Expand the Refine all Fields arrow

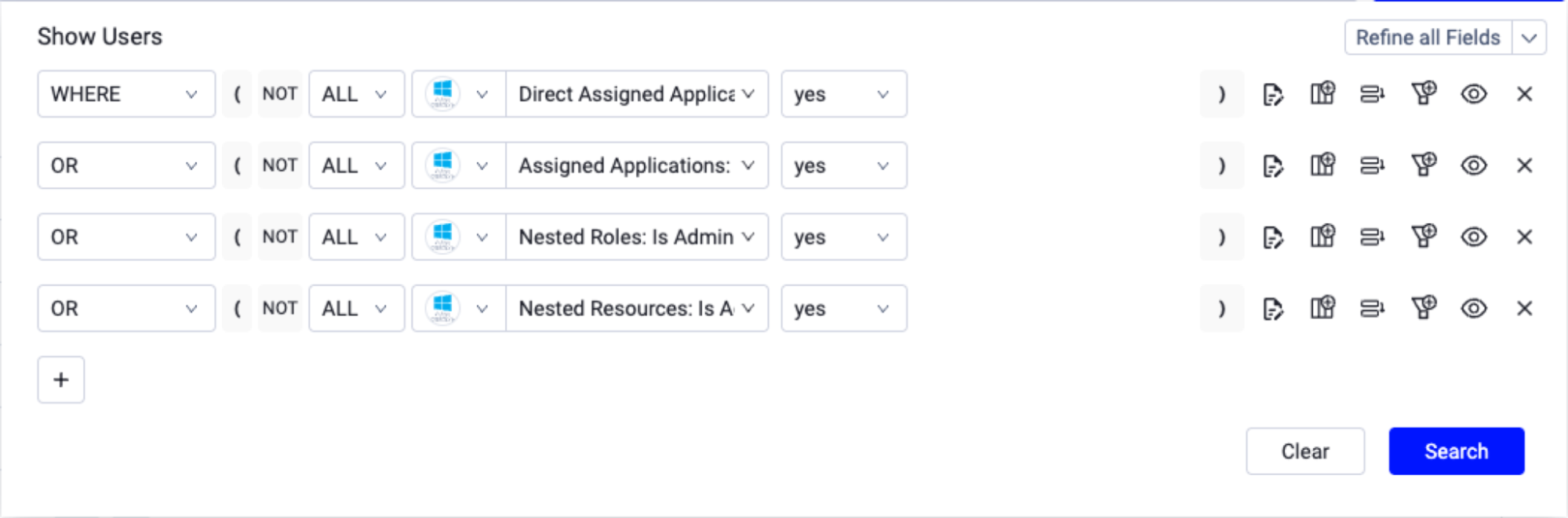point(1530,38)
